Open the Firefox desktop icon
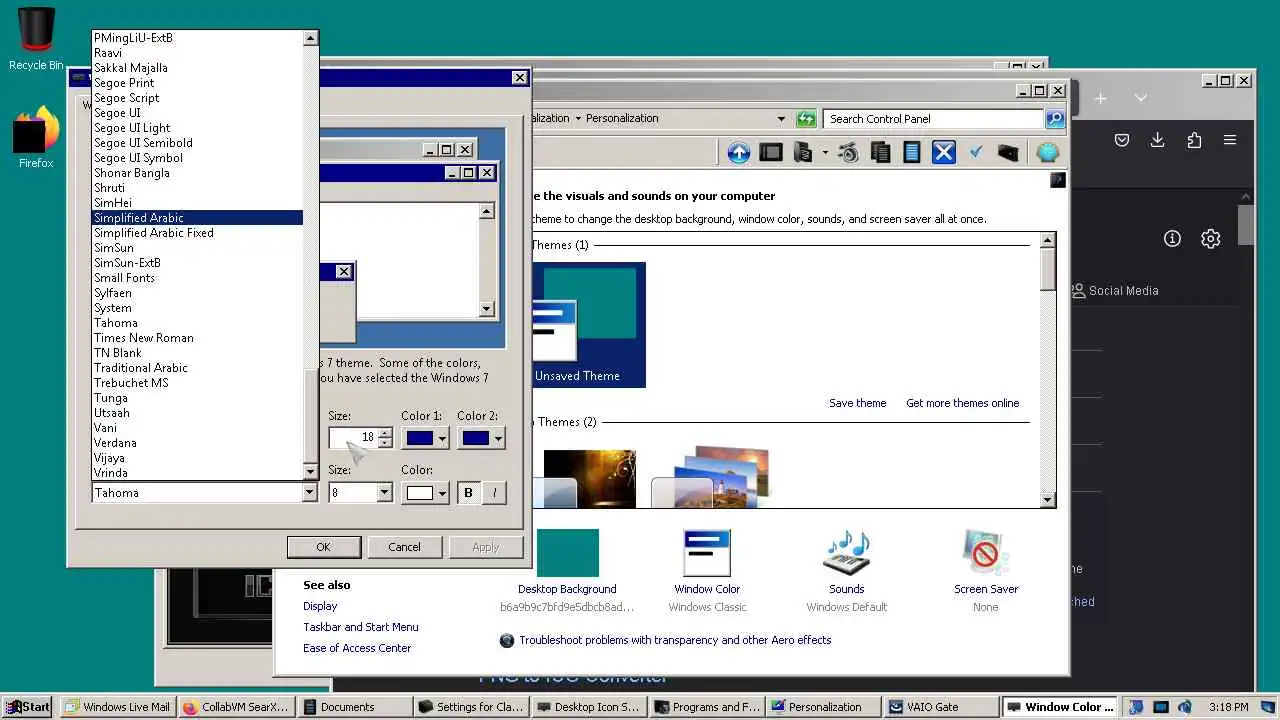This screenshot has height=720, width=1280. pos(36,137)
